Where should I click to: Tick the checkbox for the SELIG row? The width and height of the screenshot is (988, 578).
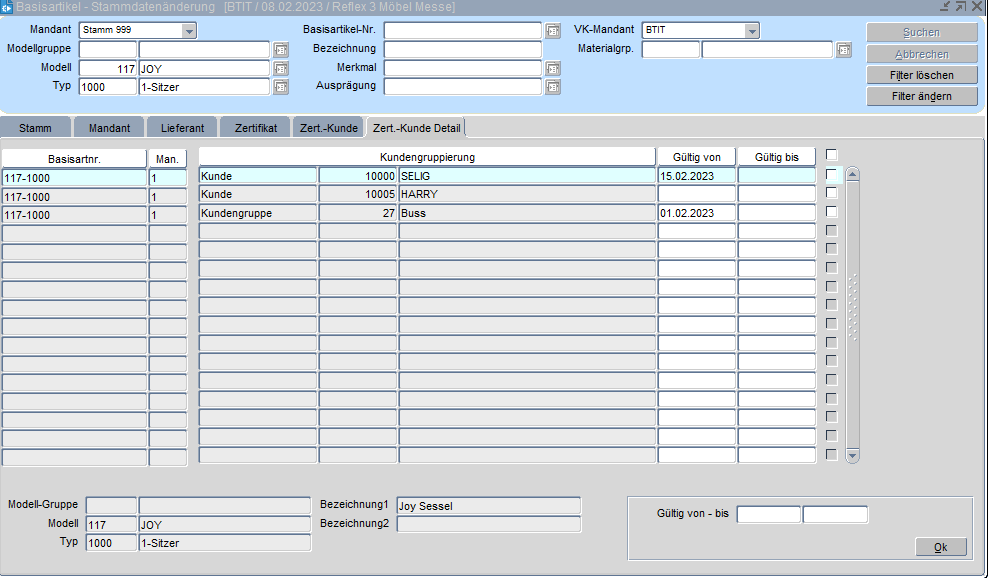click(x=831, y=175)
